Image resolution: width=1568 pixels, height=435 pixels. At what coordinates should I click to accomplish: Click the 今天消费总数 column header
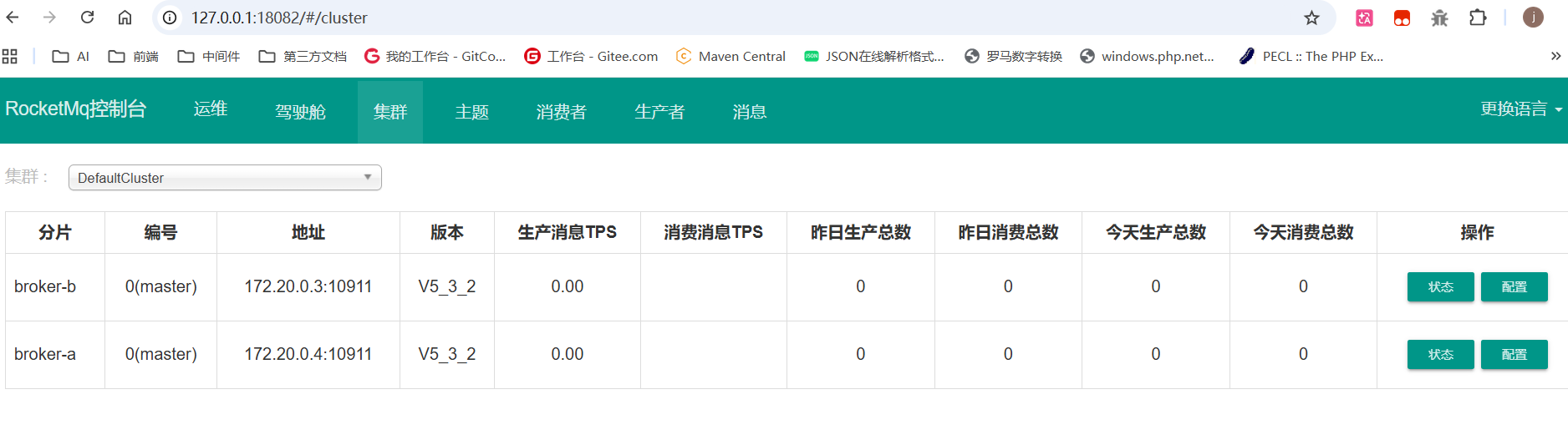[1303, 232]
